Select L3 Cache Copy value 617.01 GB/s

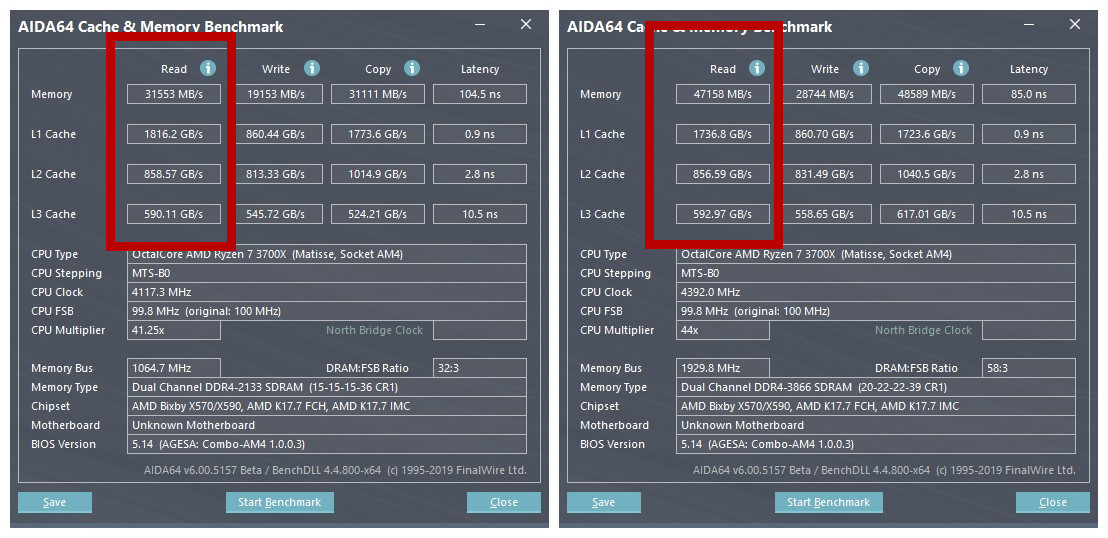pos(926,214)
